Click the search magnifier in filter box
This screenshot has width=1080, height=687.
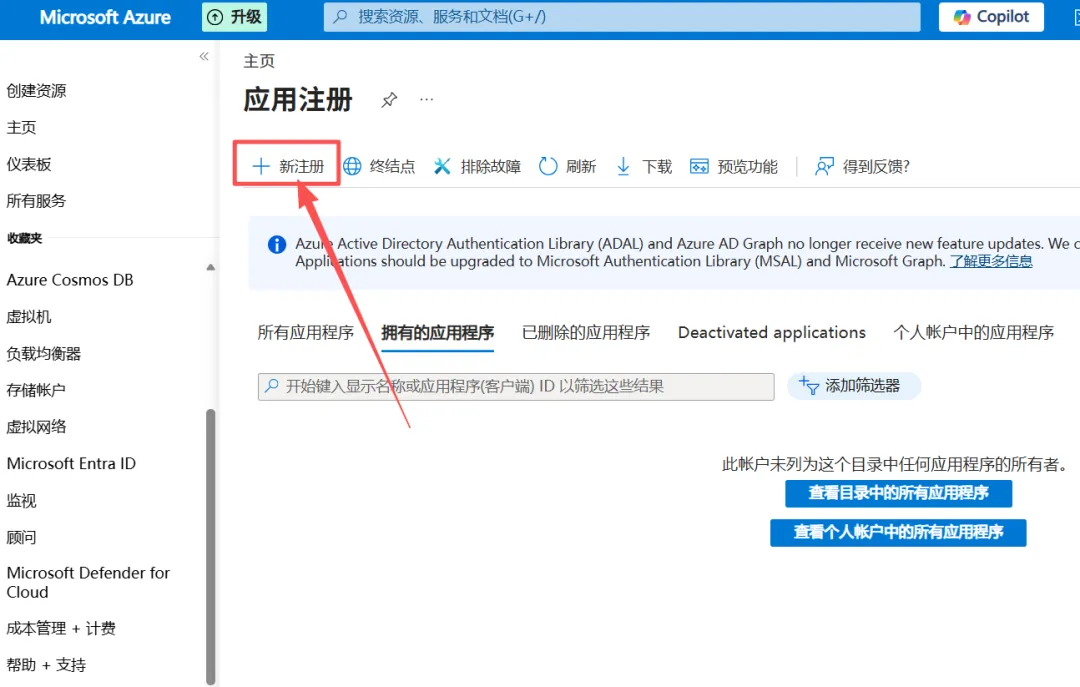tap(272, 386)
